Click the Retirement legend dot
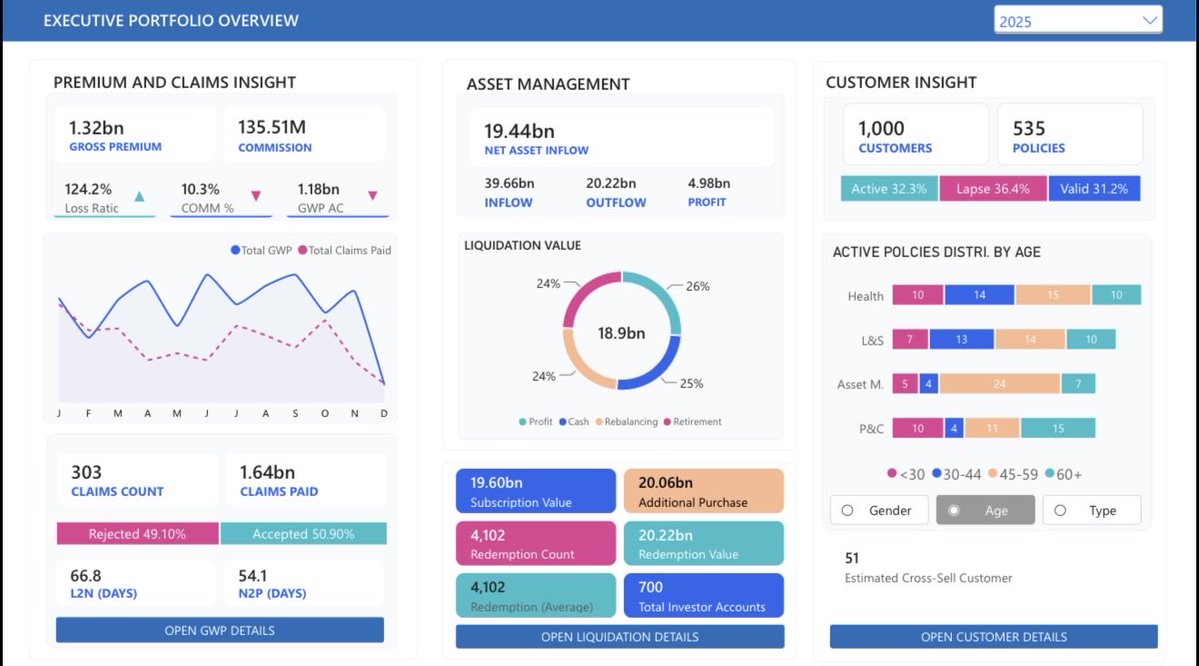 pyautogui.click(x=668, y=422)
